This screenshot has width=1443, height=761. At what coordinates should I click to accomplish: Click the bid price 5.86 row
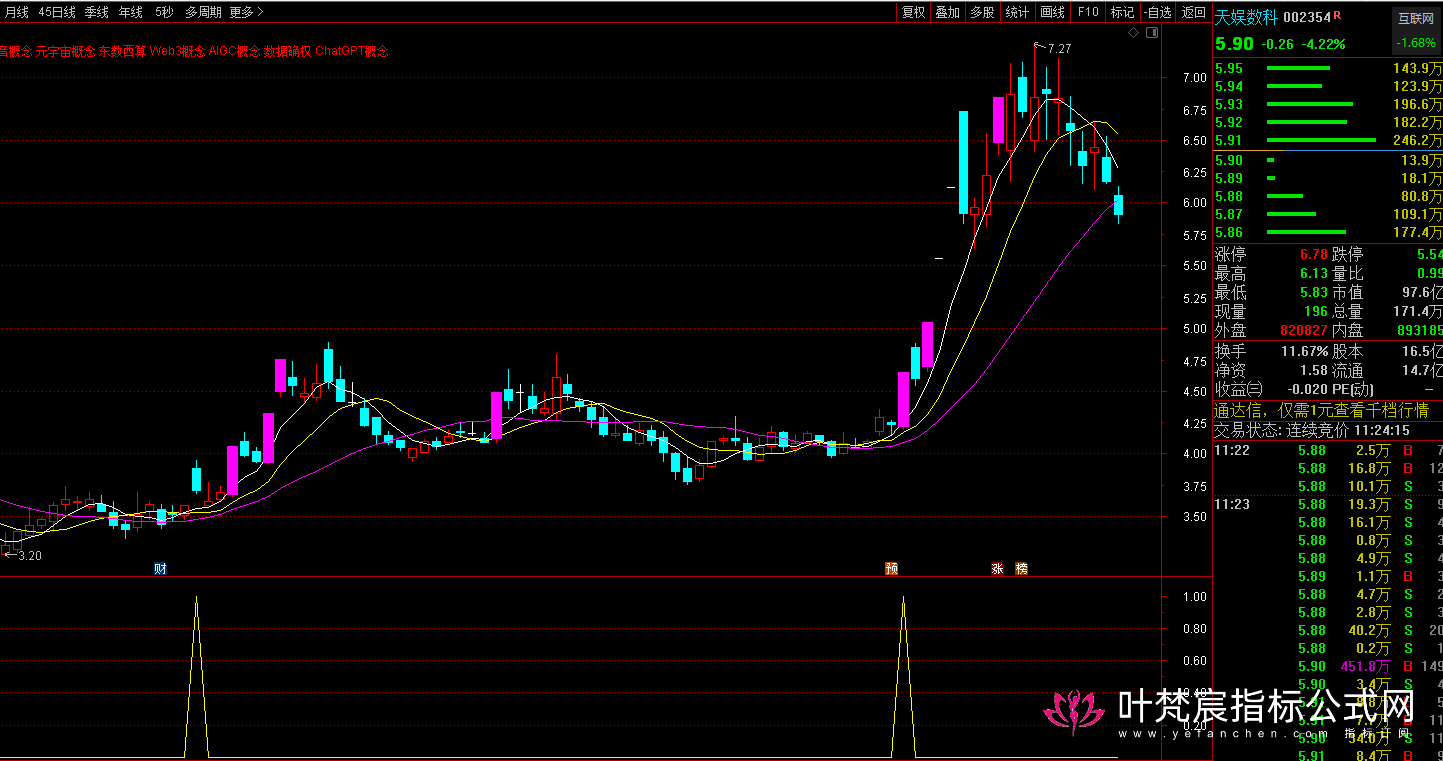click(1328, 232)
